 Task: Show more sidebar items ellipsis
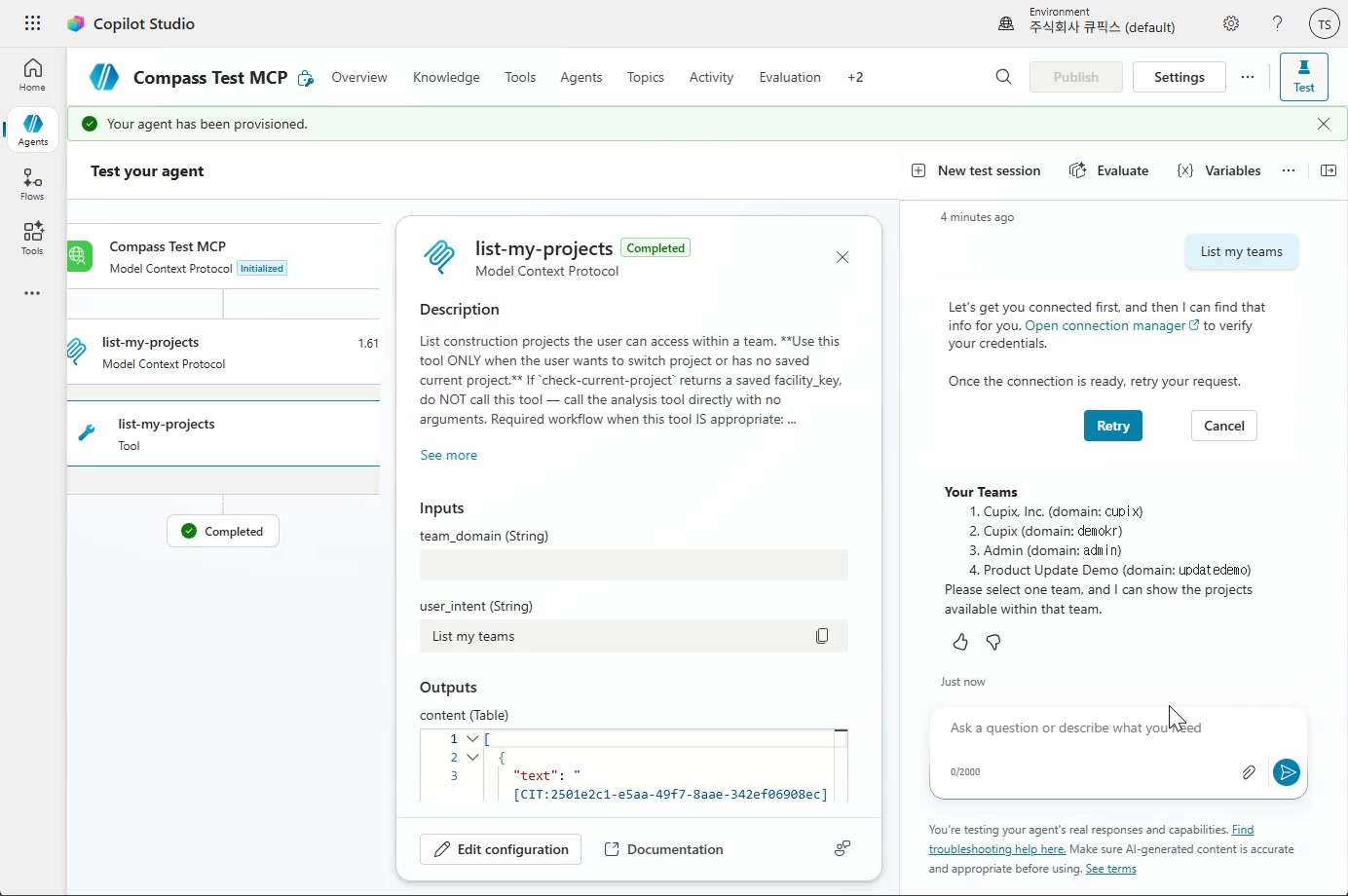[x=32, y=293]
